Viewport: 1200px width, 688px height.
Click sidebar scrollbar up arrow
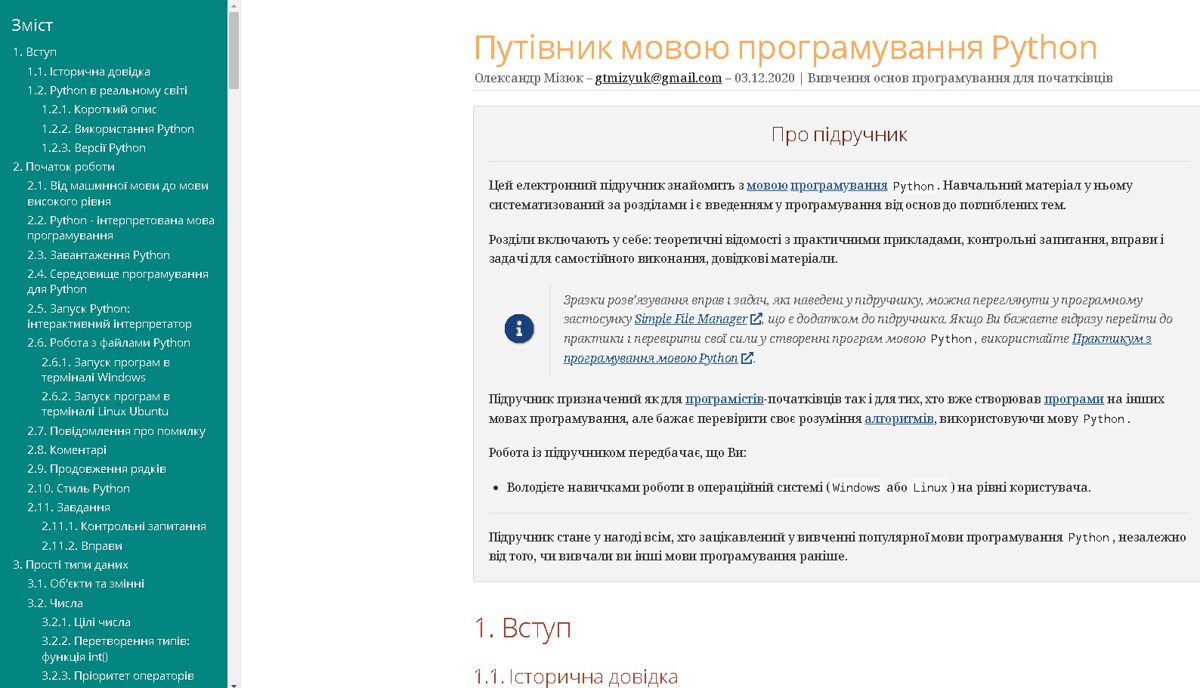tap(234, 5)
